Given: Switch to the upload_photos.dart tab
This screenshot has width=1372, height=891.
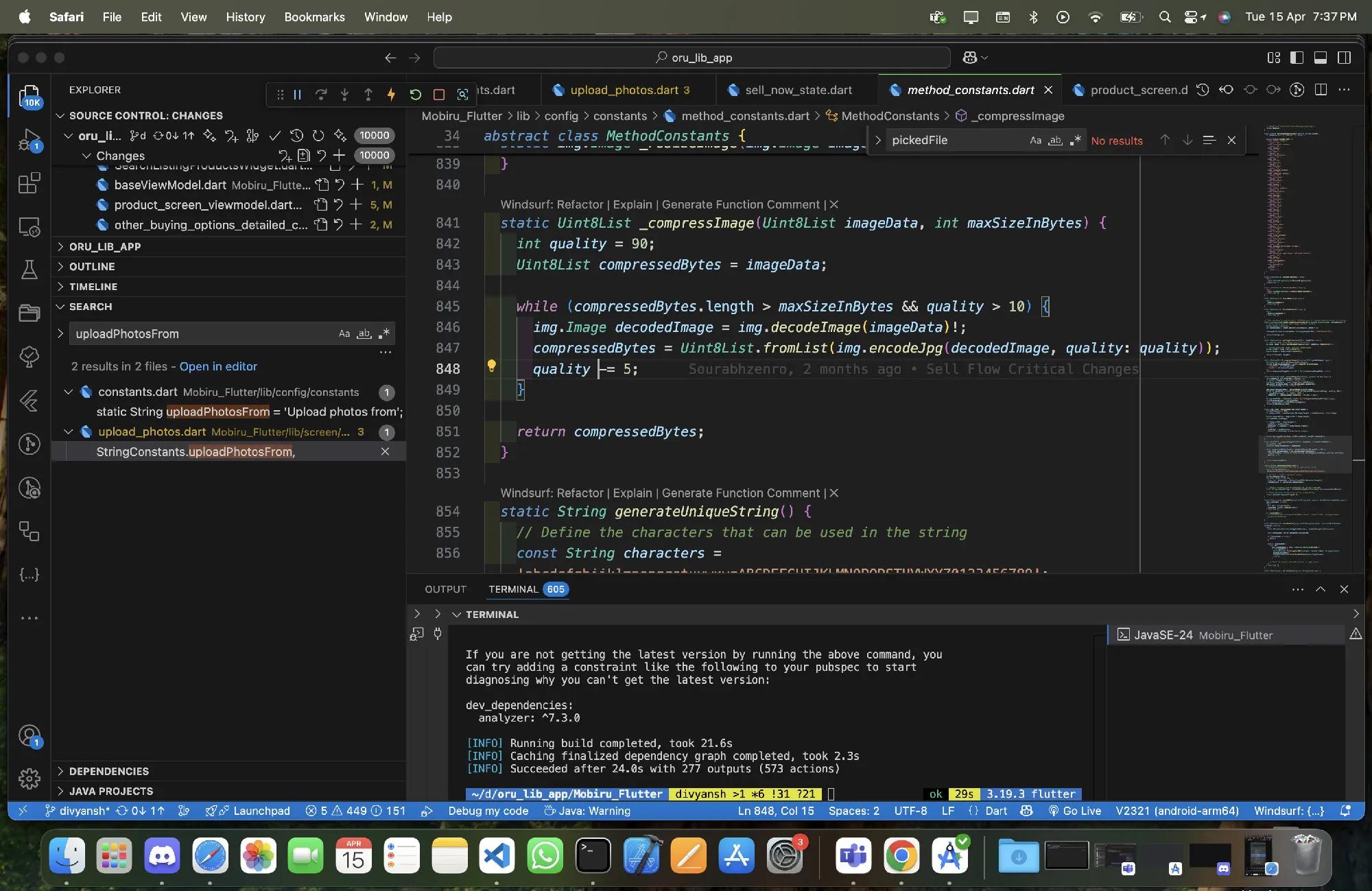Looking at the screenshot, I should [624, 90].
